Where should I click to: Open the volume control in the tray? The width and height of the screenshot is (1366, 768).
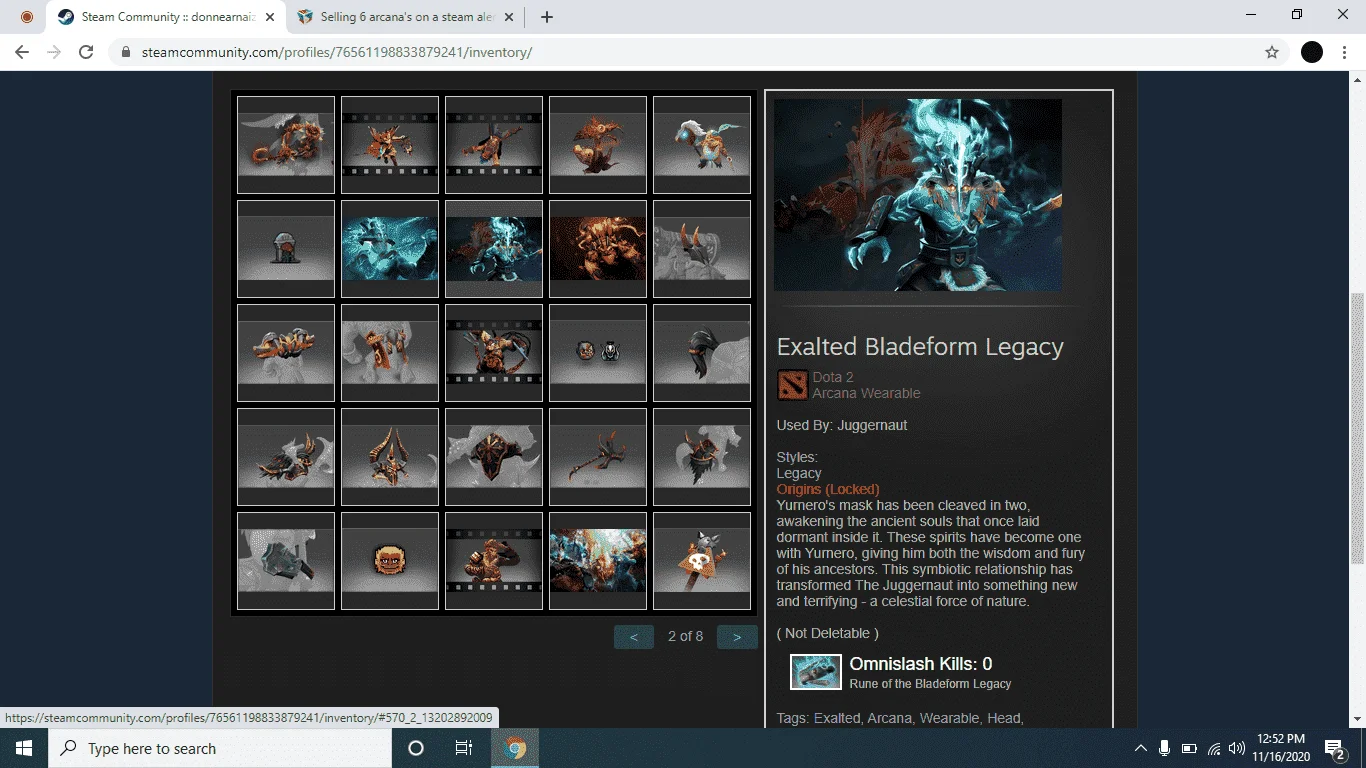coord(1237,748)
